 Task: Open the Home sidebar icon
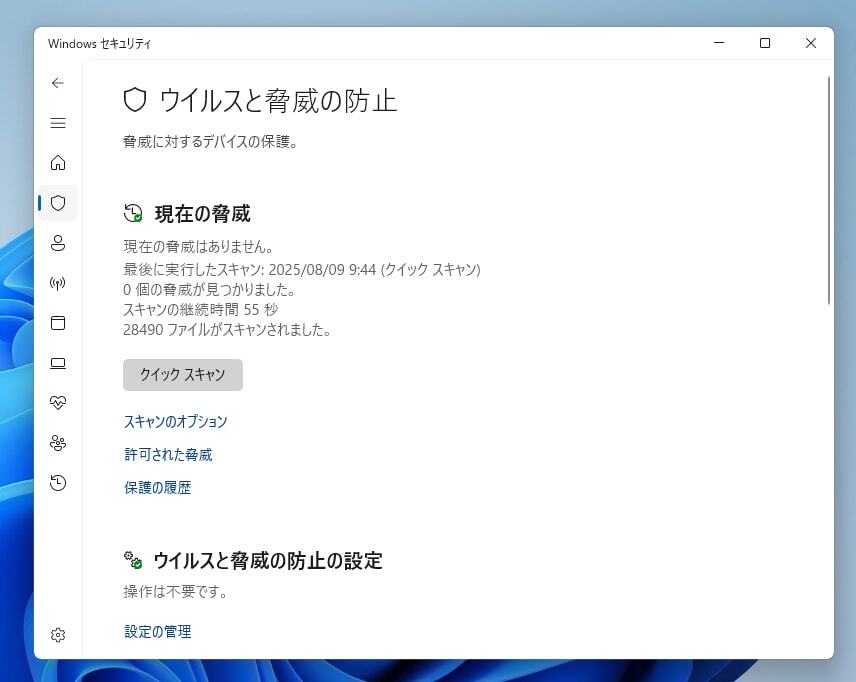coord(58,163)
